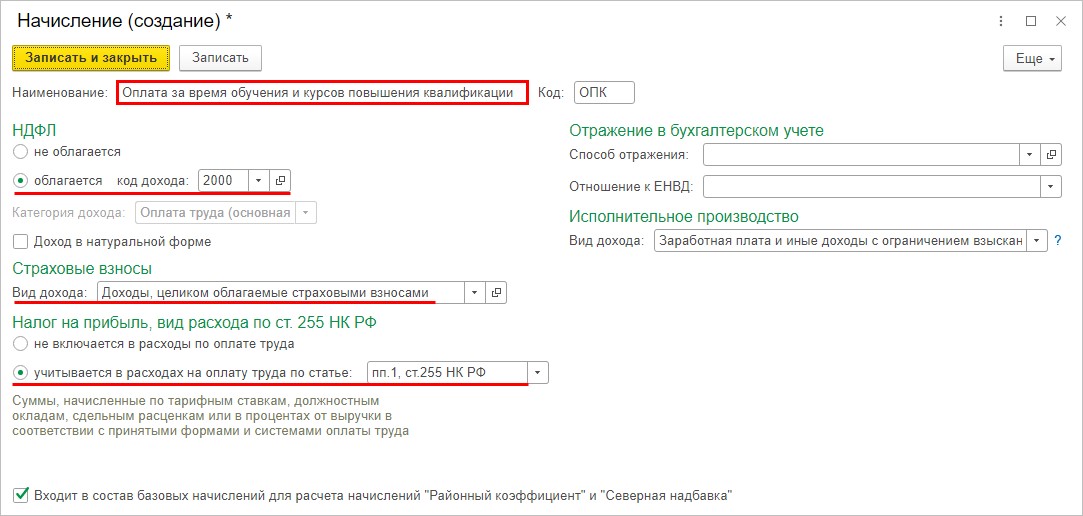
Task: Select НДФЛ 'не облагается' radio
Action: [21, 151]
